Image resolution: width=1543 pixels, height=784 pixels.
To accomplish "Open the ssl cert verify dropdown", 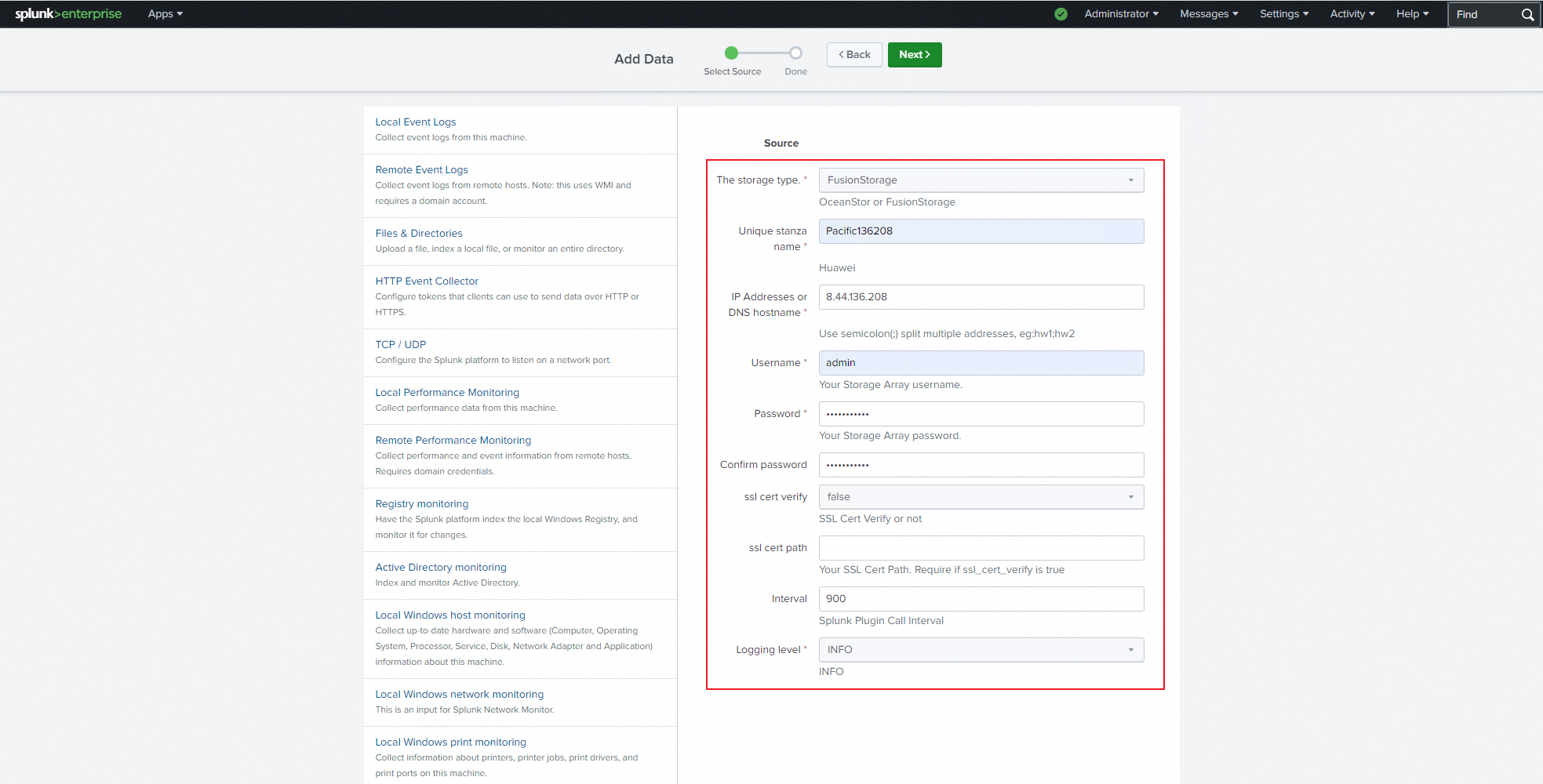I will coord(981,497).
